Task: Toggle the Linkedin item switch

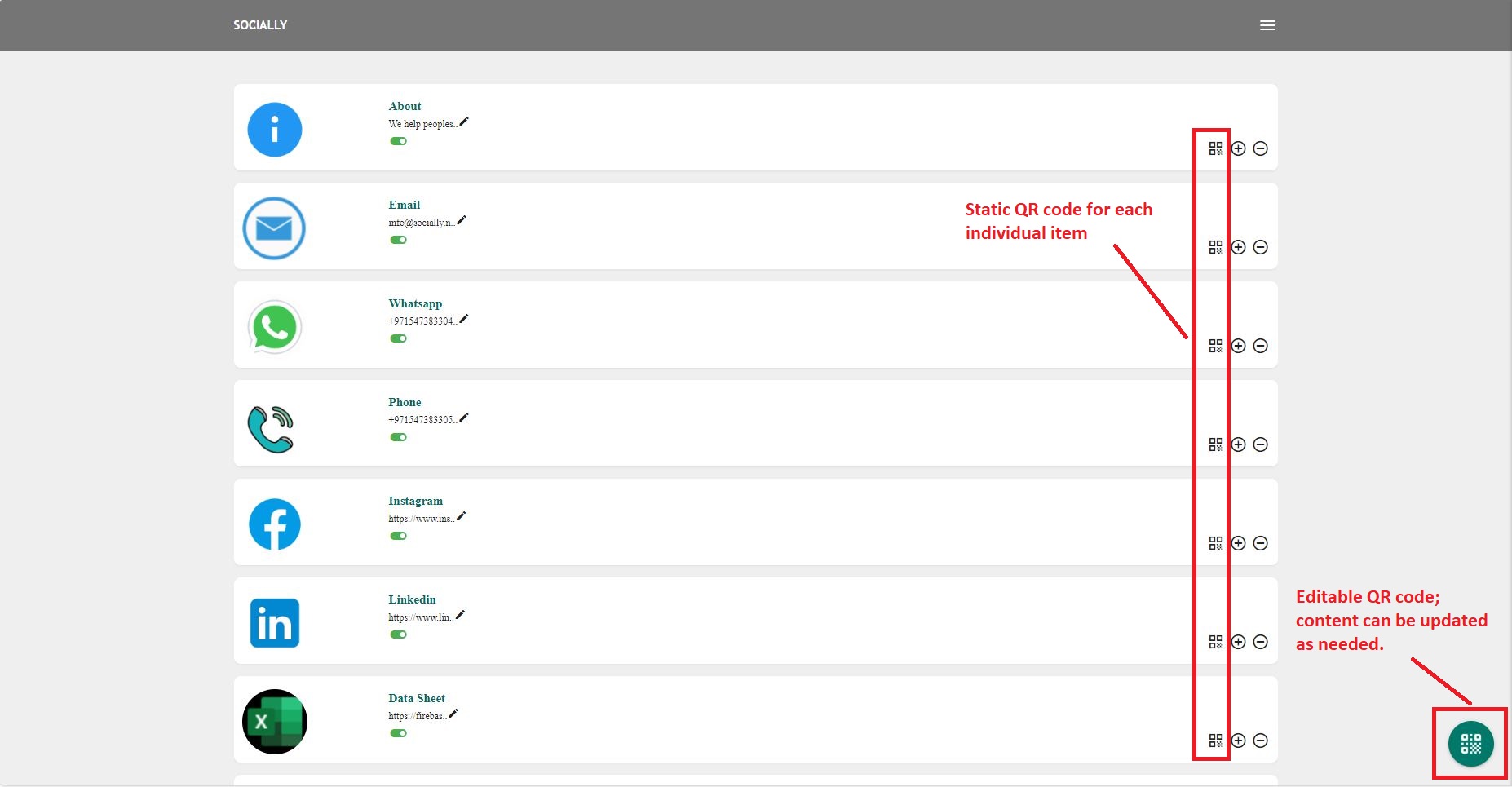Action: click(398, 634)
